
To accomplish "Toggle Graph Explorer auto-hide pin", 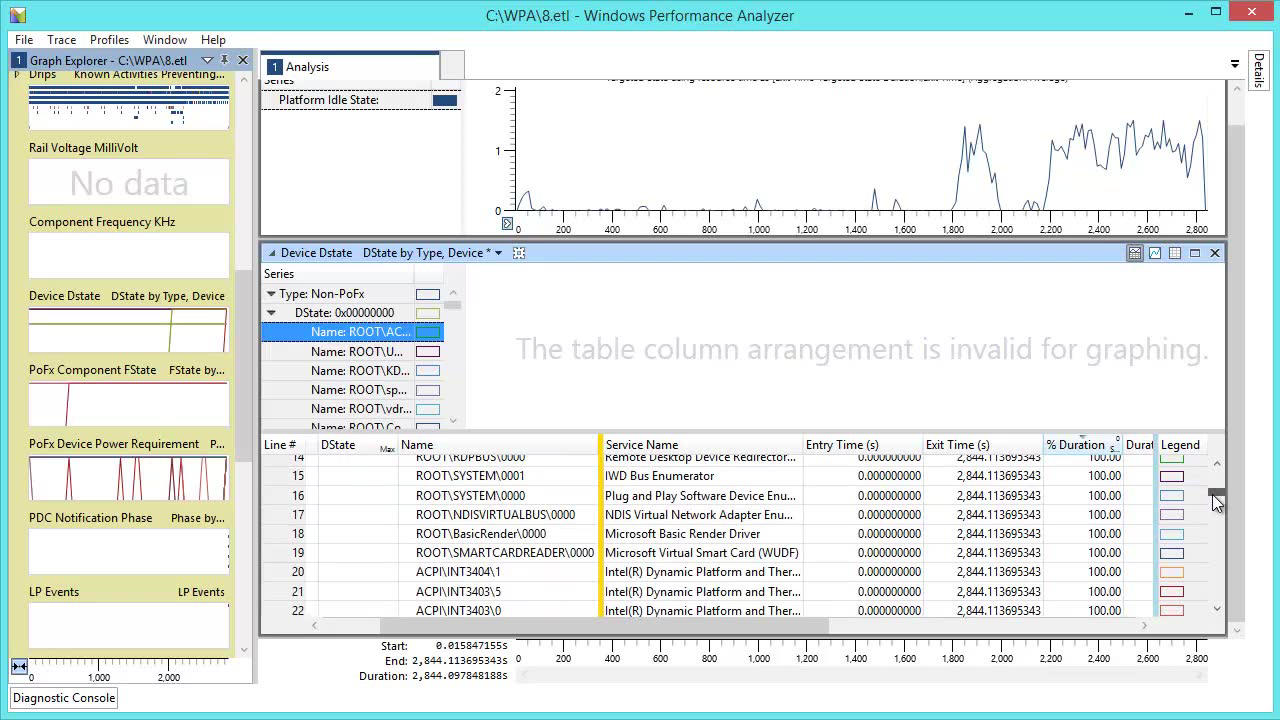I will point(224,60).
